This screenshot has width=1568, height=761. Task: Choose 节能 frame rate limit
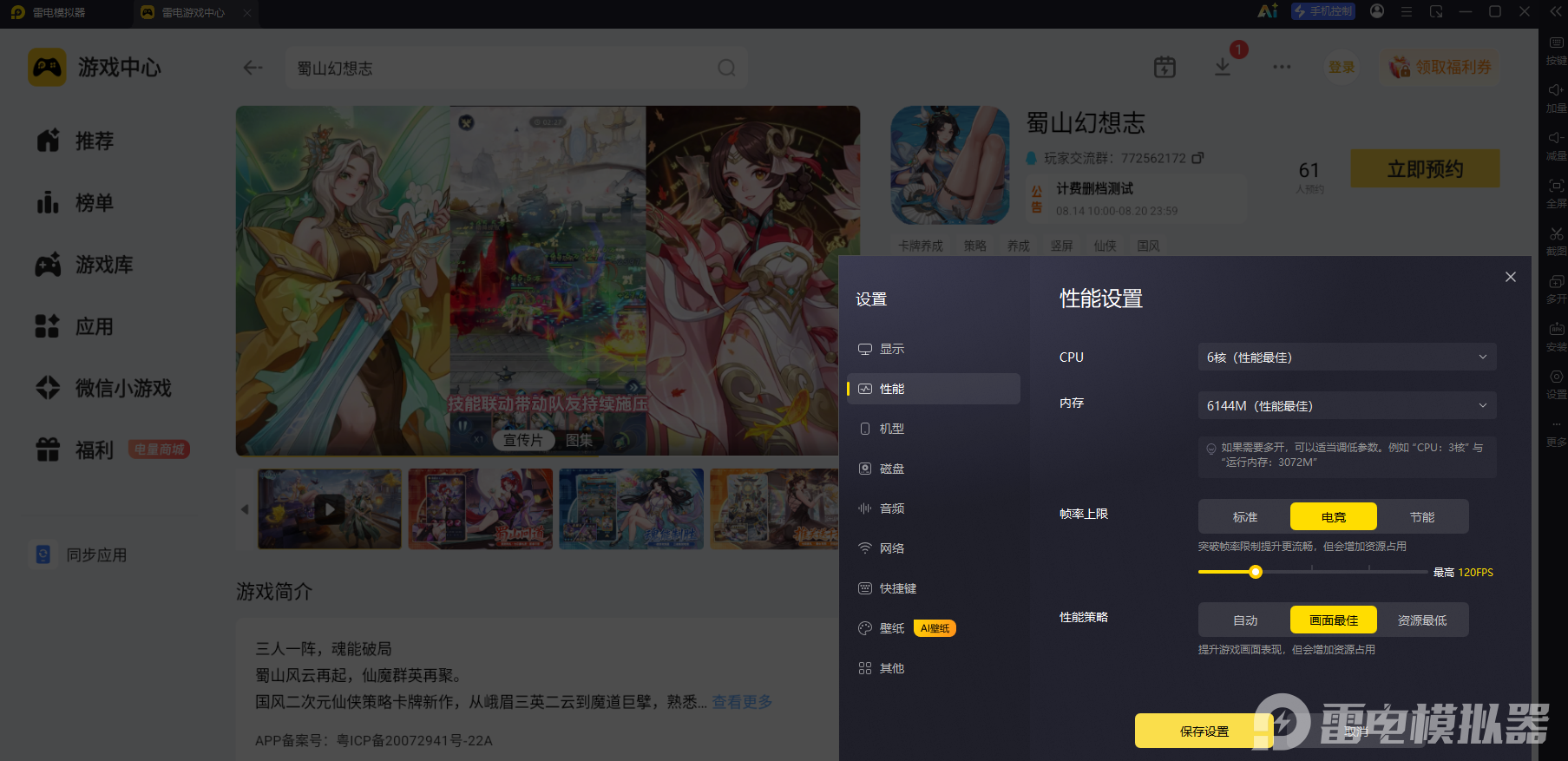coord(1422,517)
